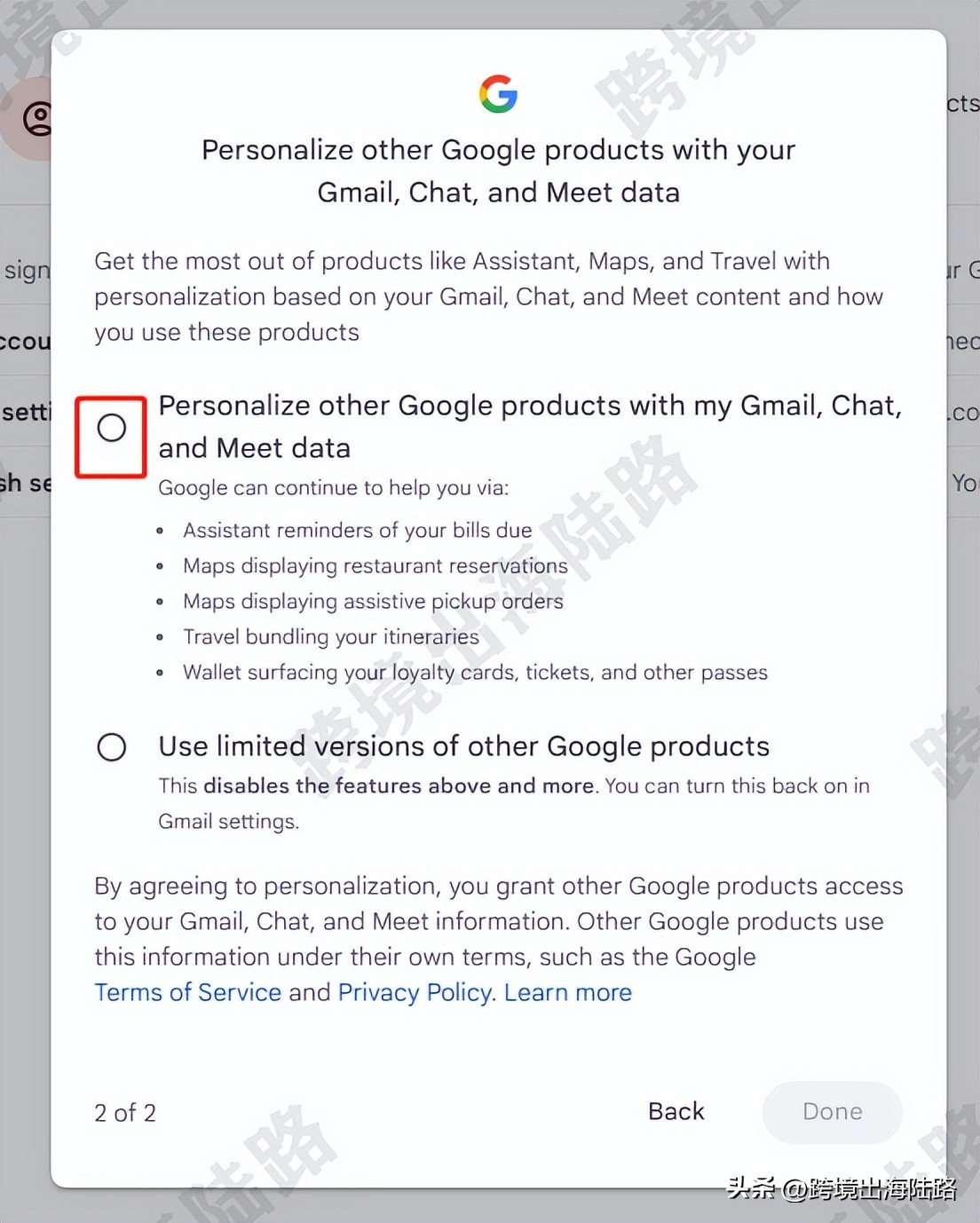980x1223 pixels.
Task: Select the red-highlighted personalization radio button
Action: point(110,427)
